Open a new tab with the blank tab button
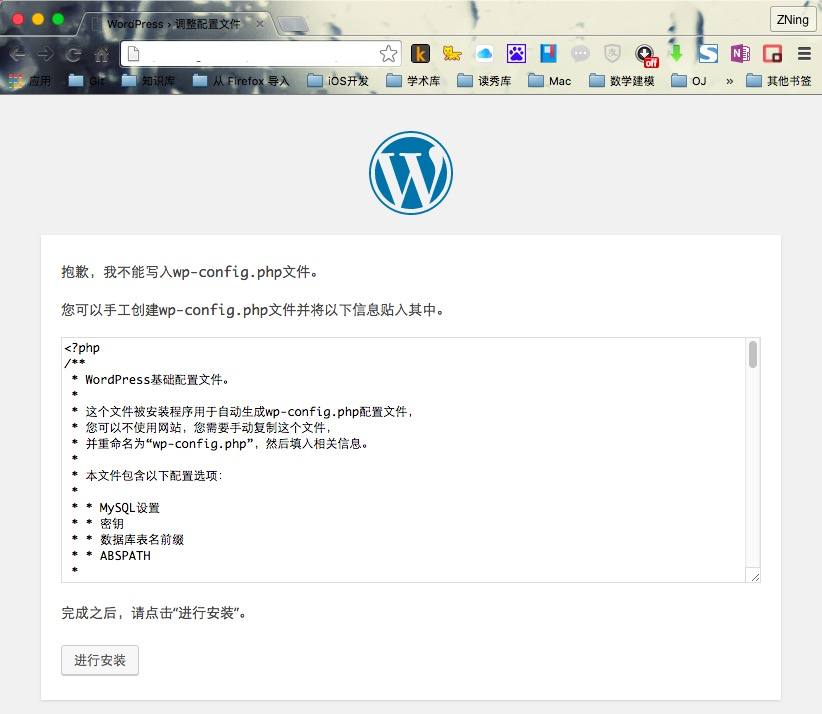This screenshot has height=714, width=822. point(293,24)
